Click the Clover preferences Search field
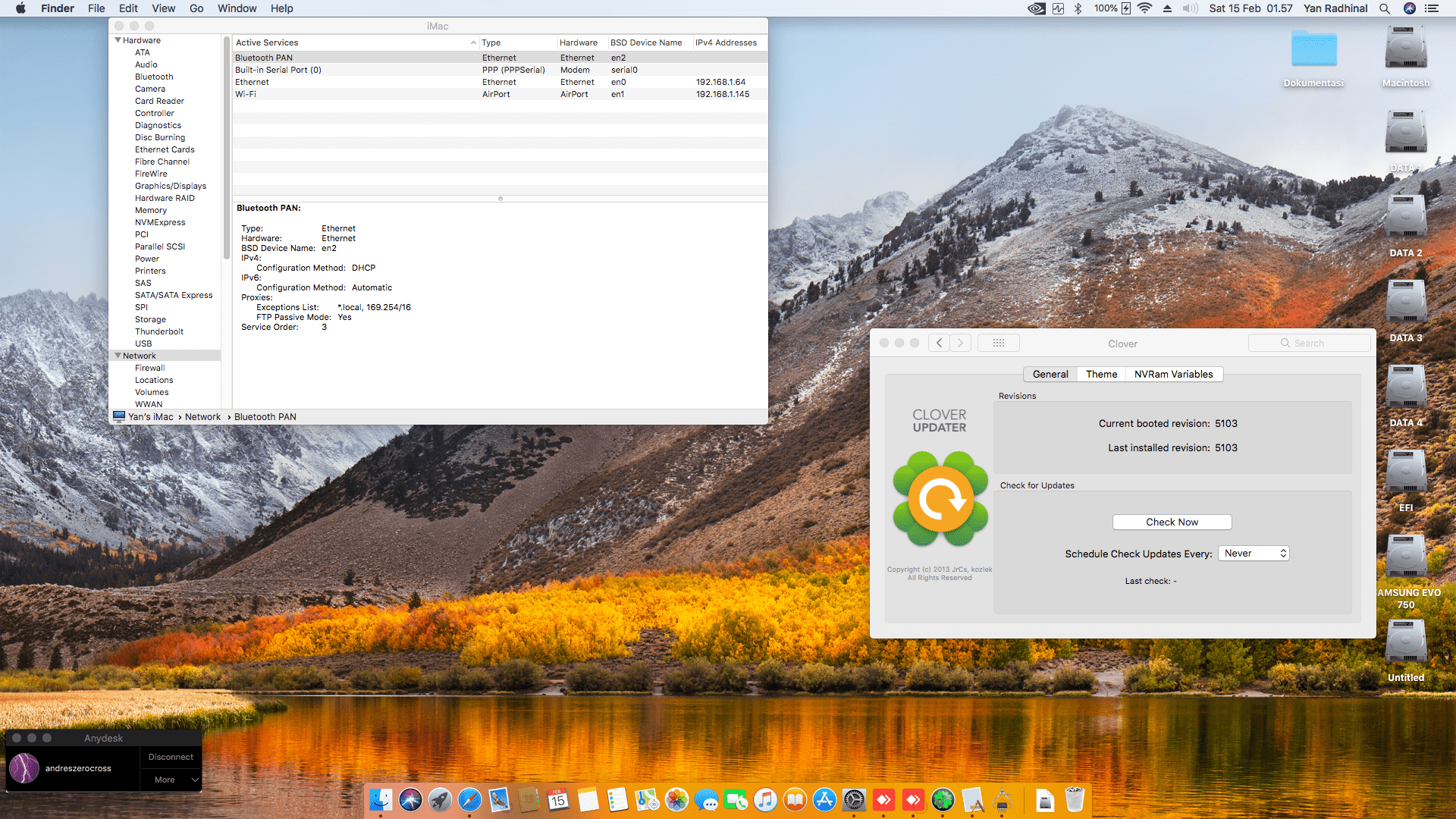 coord(1310,344)
